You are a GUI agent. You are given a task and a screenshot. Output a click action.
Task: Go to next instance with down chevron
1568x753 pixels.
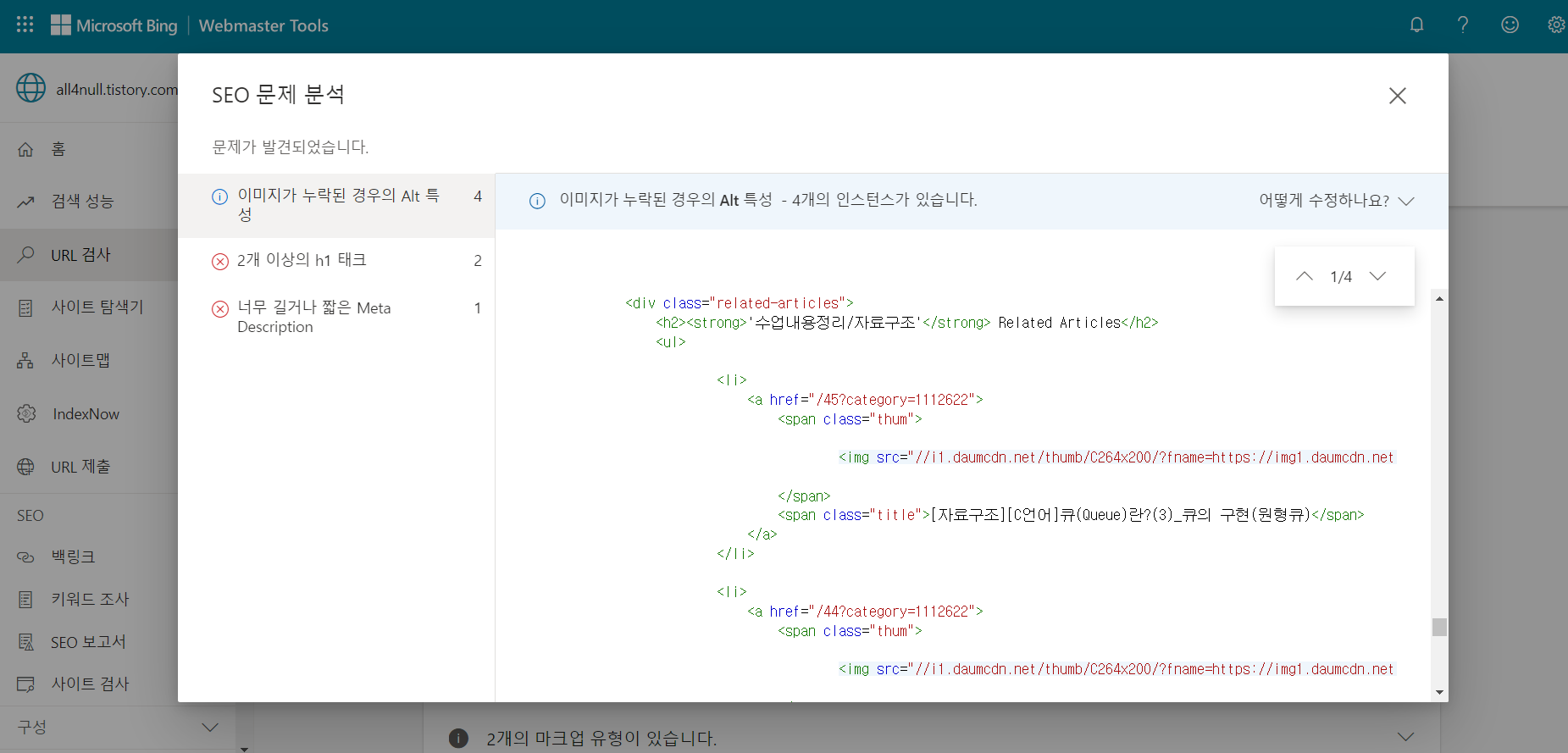pos(1378,276)
